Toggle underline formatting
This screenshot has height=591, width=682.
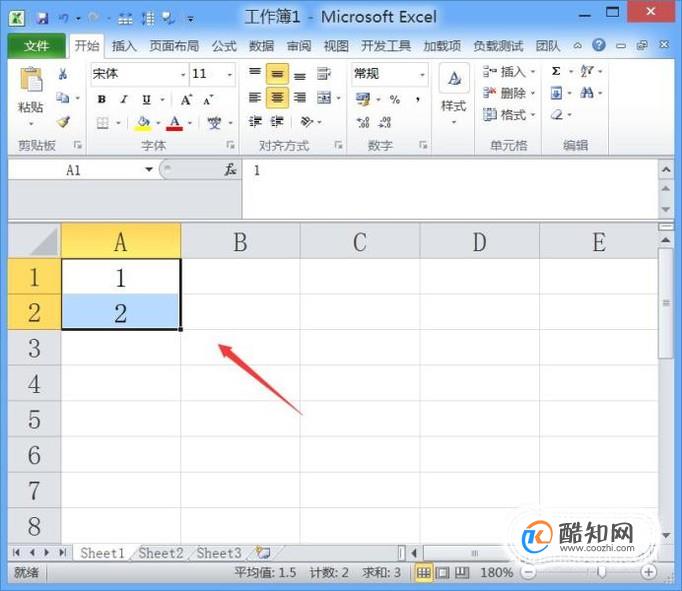(x=147, y=100)
